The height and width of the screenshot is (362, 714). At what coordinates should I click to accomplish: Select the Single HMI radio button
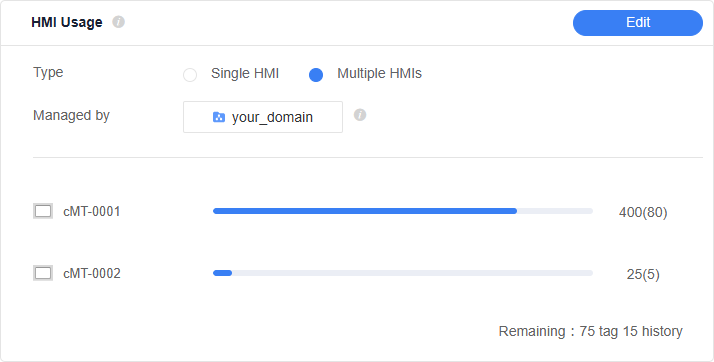[x=190, y=75]
